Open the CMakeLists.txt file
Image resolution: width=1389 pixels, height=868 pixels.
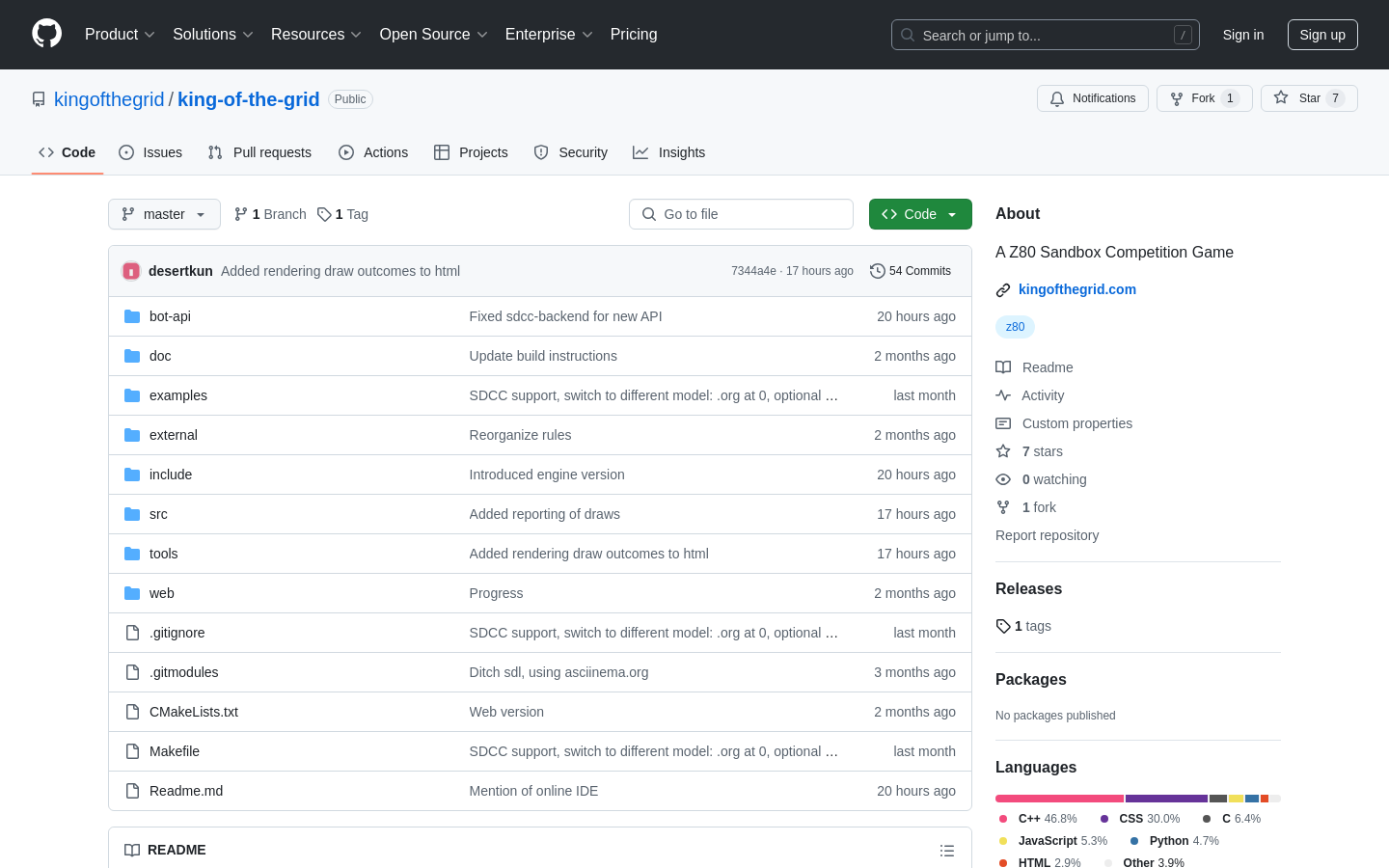coord(194,712)
